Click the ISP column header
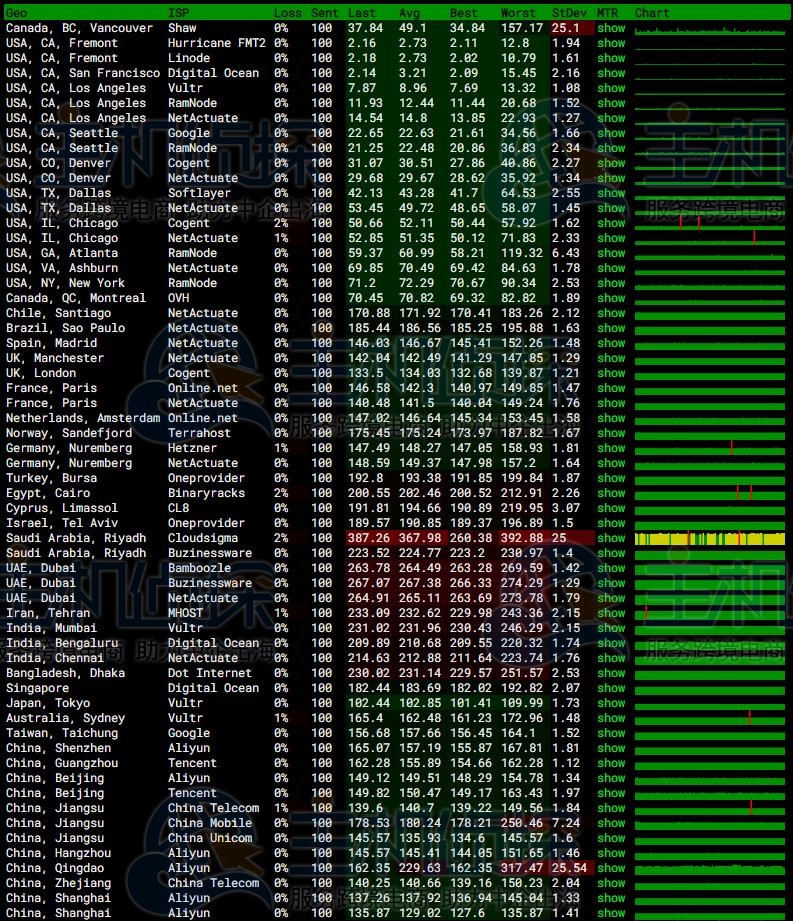Screen dimensions: 793x921 point(179,13)
